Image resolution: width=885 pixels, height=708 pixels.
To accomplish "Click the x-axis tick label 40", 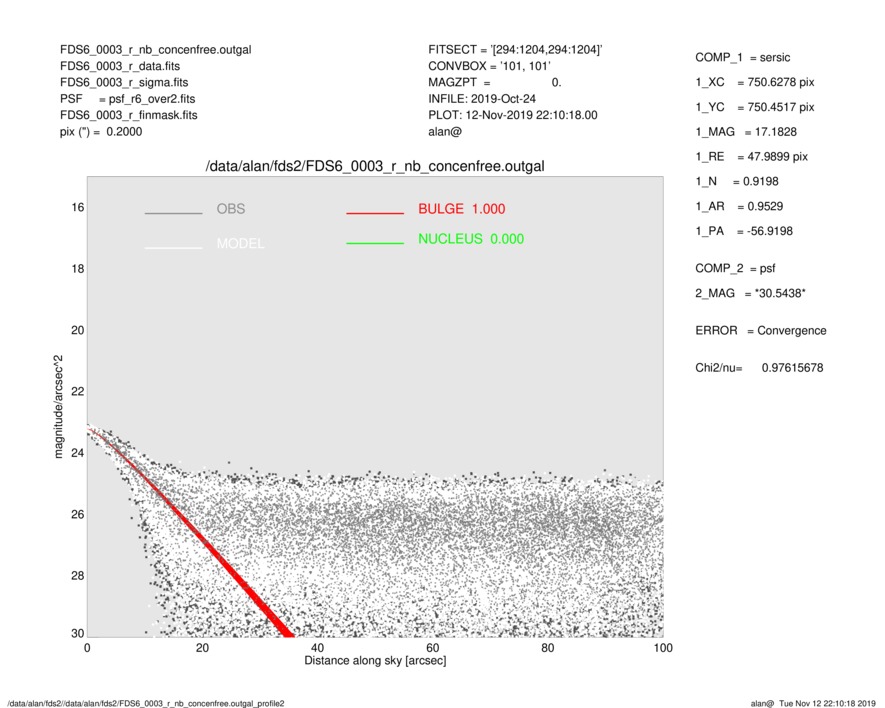I will coord(317,648).
